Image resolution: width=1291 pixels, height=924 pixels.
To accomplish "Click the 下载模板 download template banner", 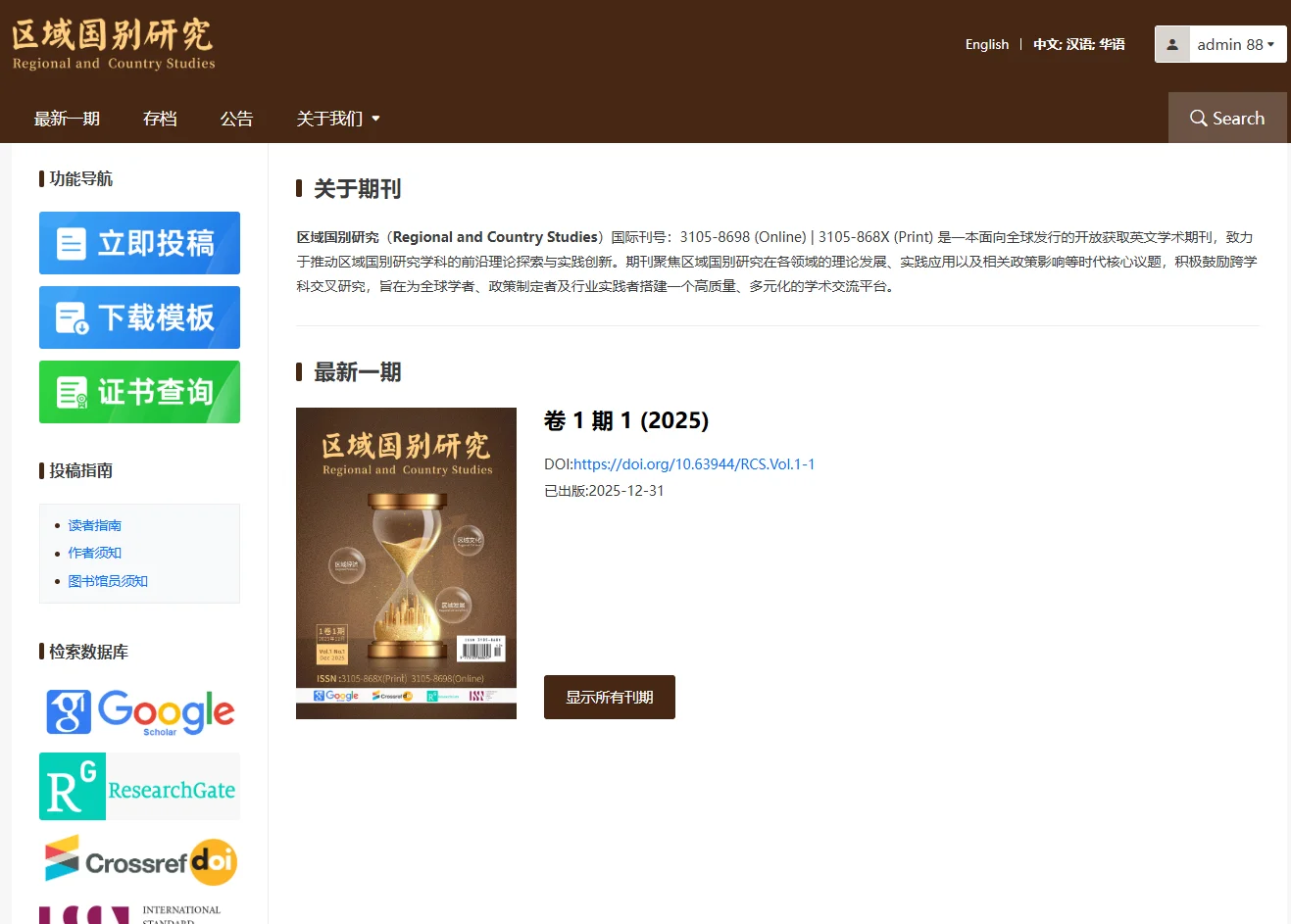I will pyautogui.click(x=139, y=317).
